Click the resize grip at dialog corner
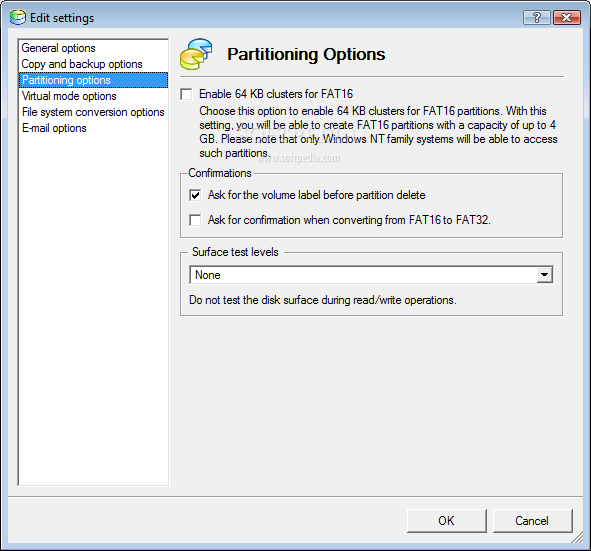The image size is (591, 551). point(577,537)
